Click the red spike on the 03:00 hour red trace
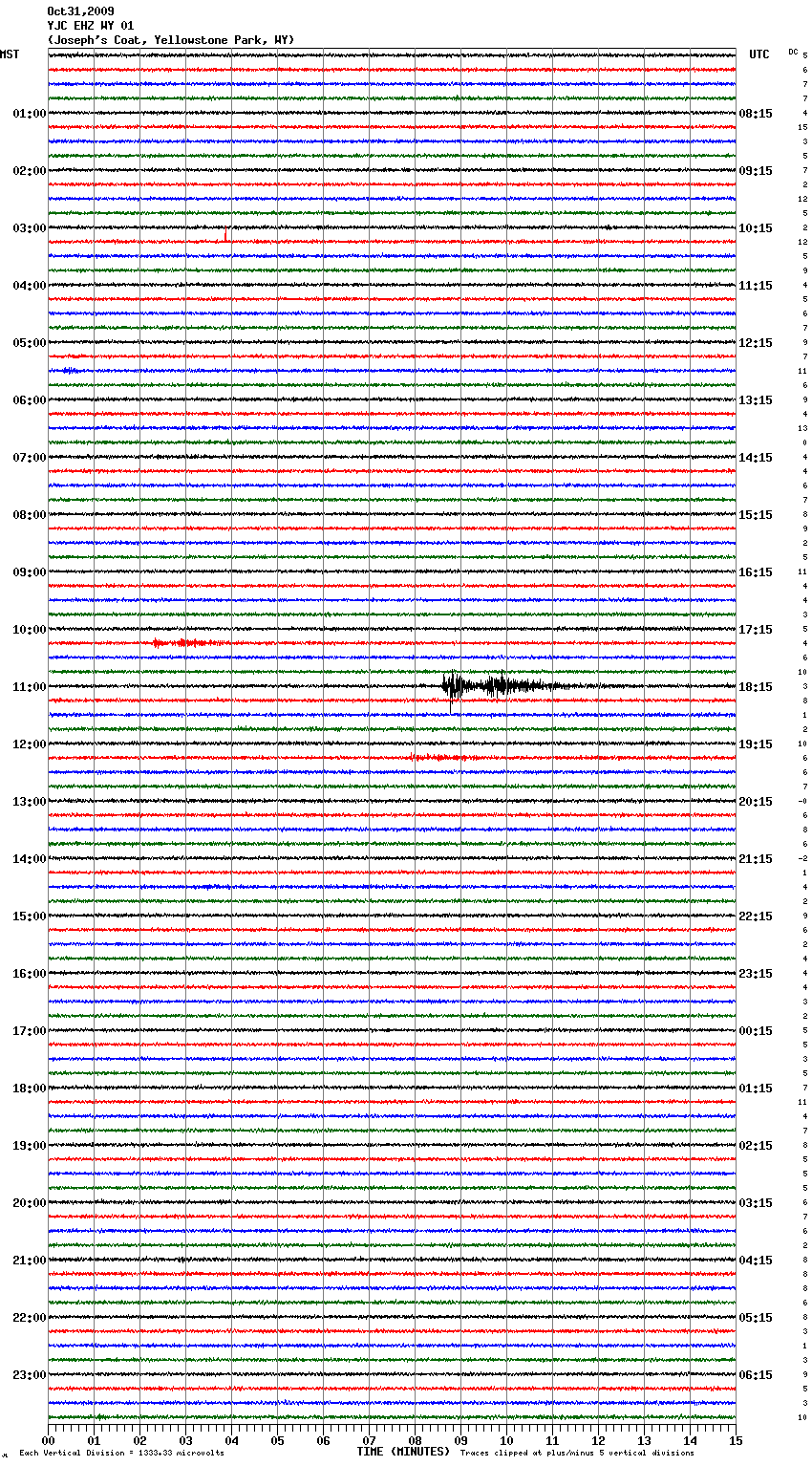 tap(225, 234)
